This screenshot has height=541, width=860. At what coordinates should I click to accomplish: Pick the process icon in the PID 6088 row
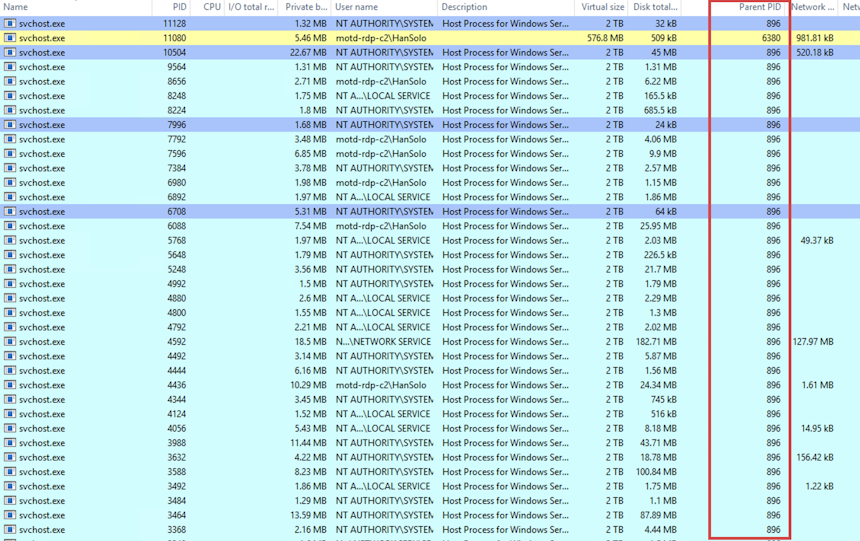[x=10, y=226]
